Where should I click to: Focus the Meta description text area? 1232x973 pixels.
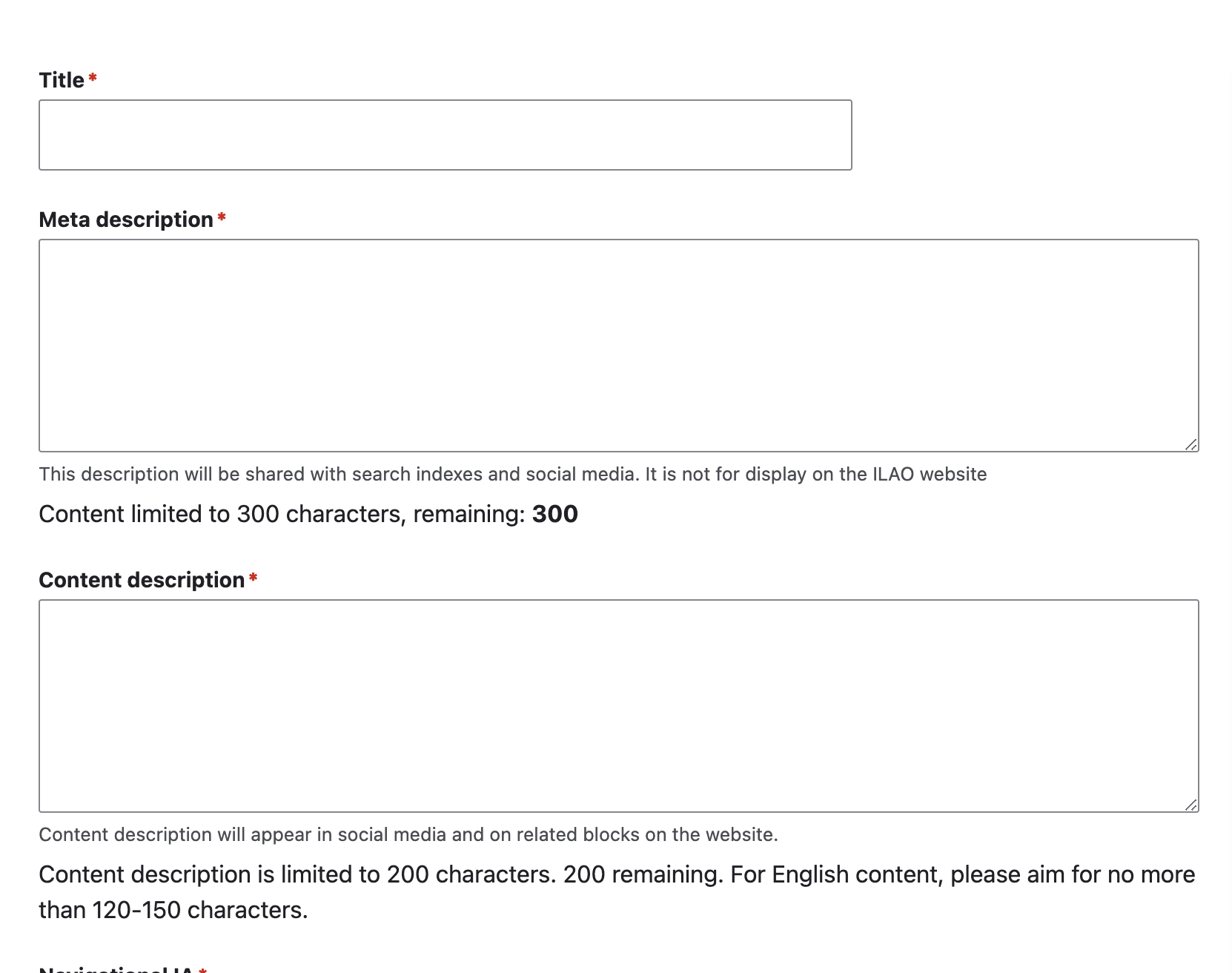[618, 346]
